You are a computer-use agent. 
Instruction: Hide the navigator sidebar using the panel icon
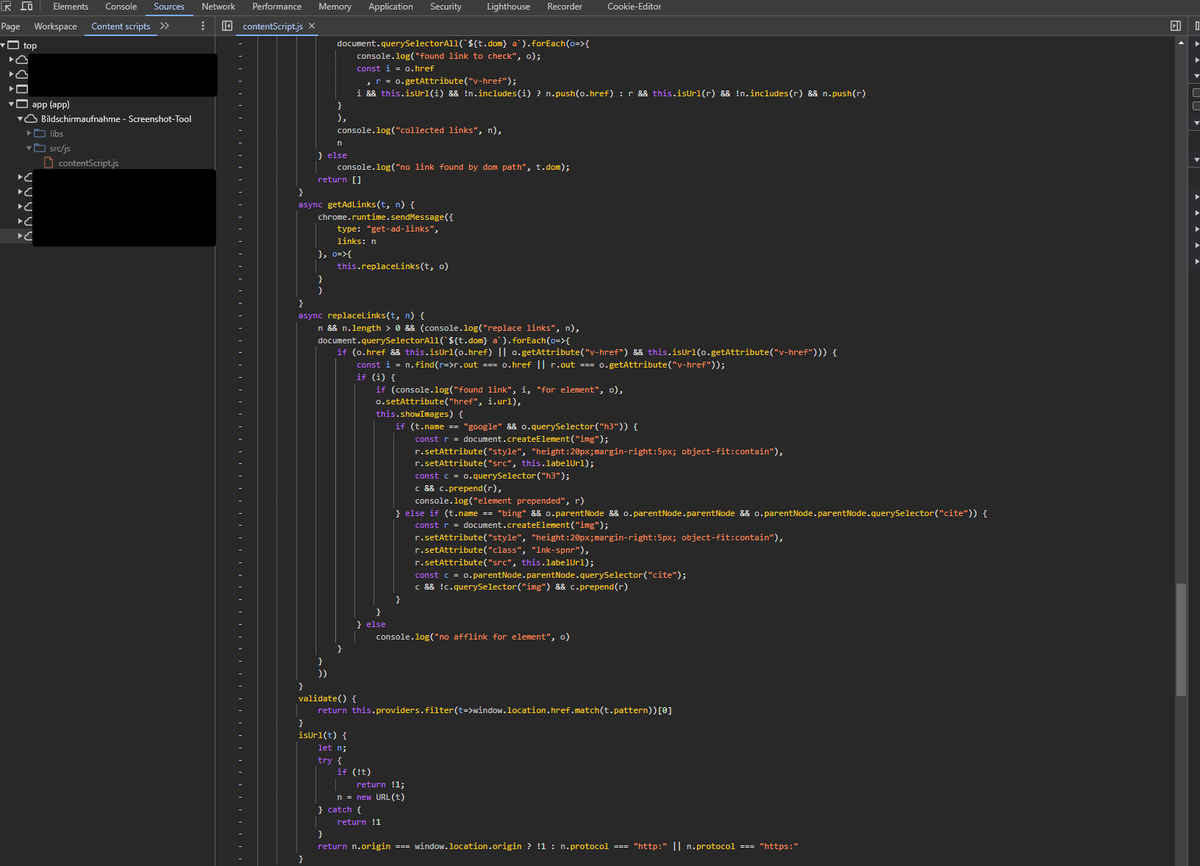(227, 26)
